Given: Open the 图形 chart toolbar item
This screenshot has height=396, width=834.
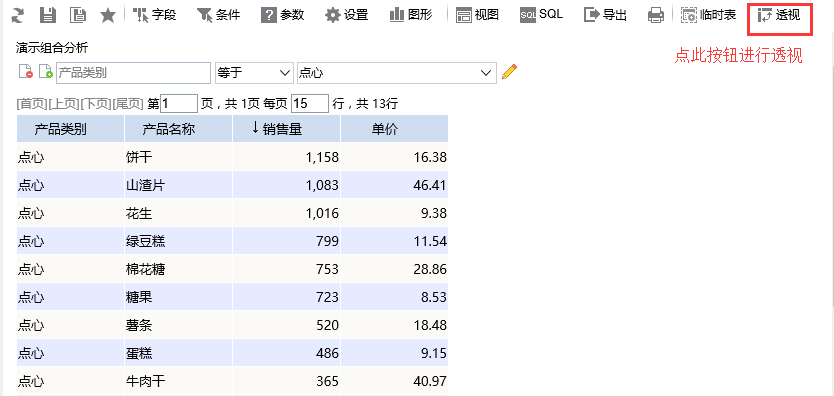Looking at the screenshot, I should pyautogui.click(x=411, y=15).
